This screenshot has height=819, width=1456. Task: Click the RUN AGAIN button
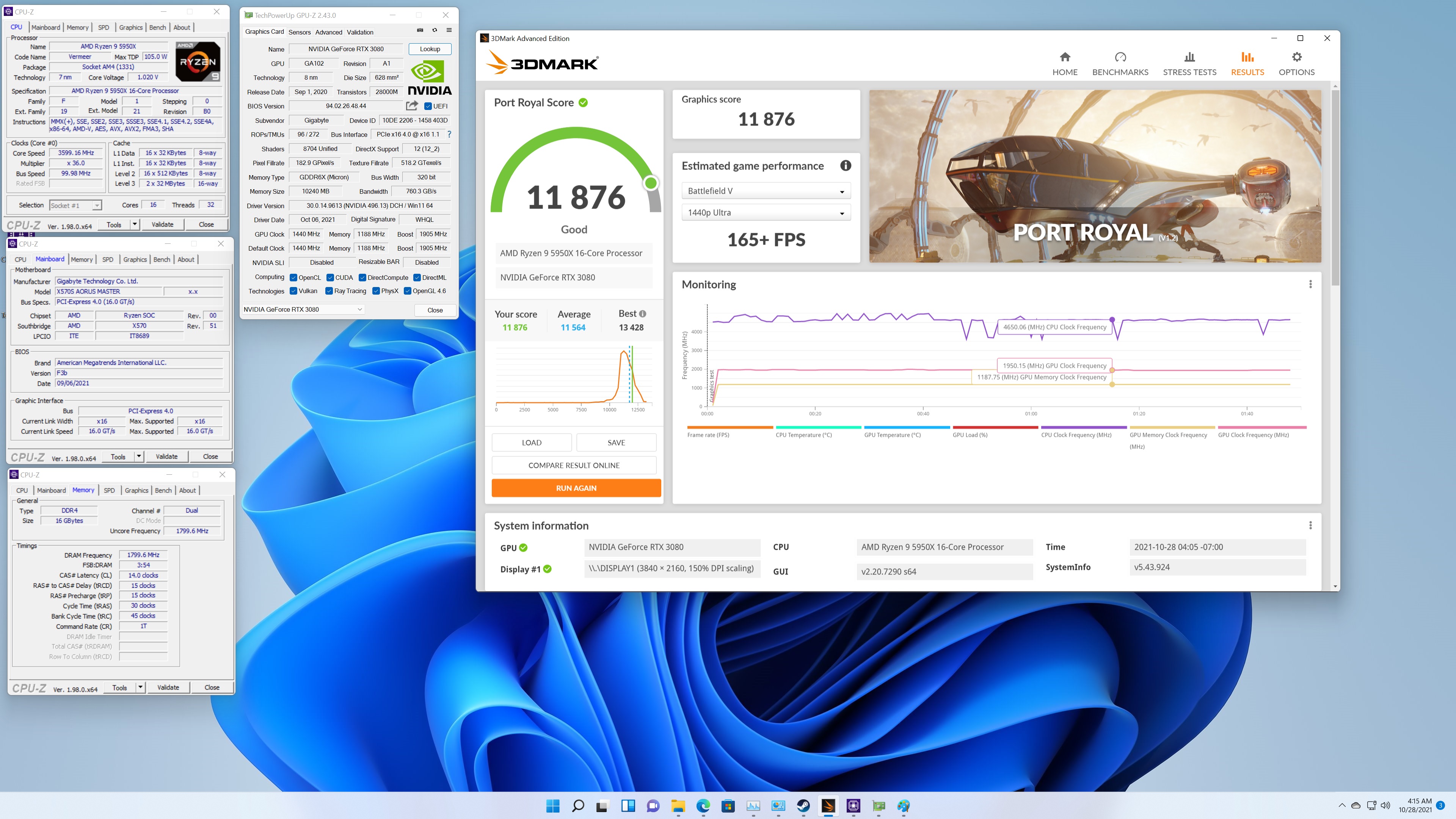576,488
